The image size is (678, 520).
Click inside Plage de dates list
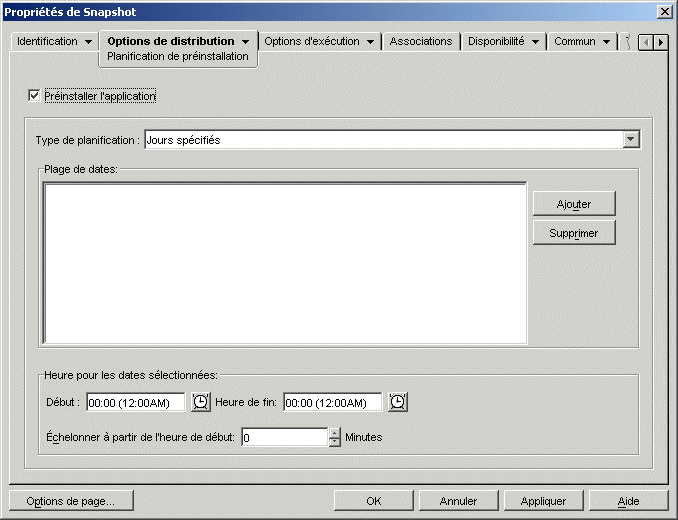pos(285,263)
